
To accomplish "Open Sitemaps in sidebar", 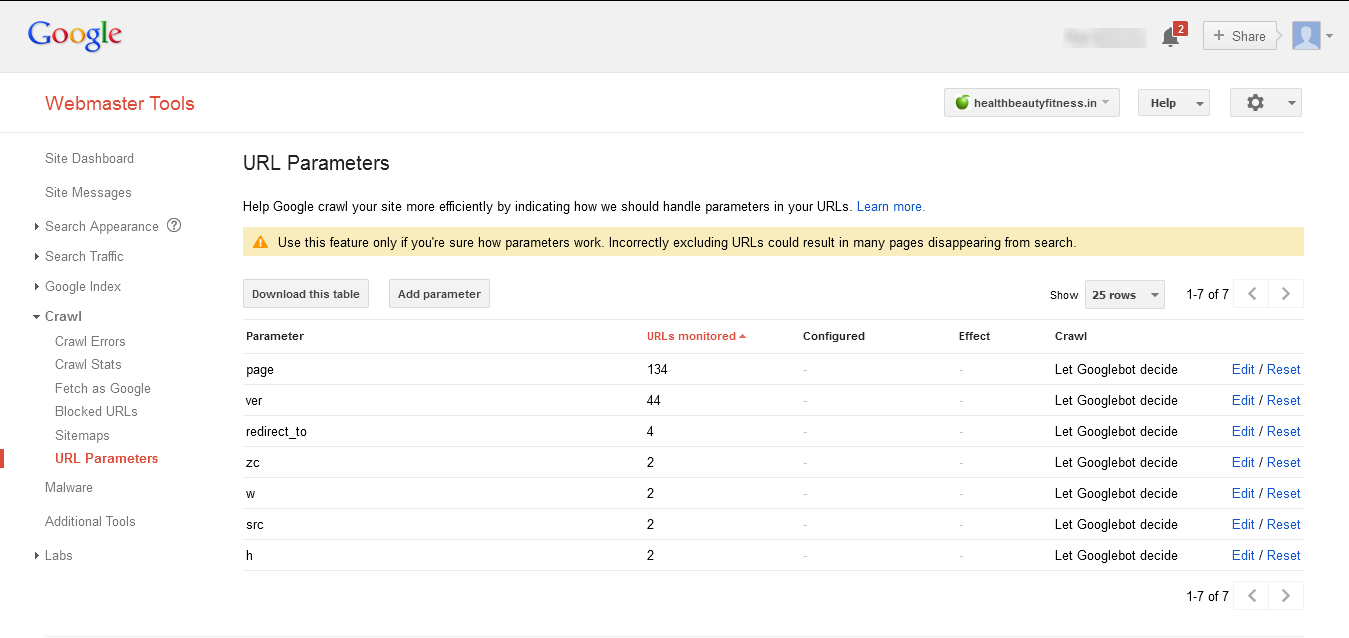I will pyautogui.click(x=82, y=435).
